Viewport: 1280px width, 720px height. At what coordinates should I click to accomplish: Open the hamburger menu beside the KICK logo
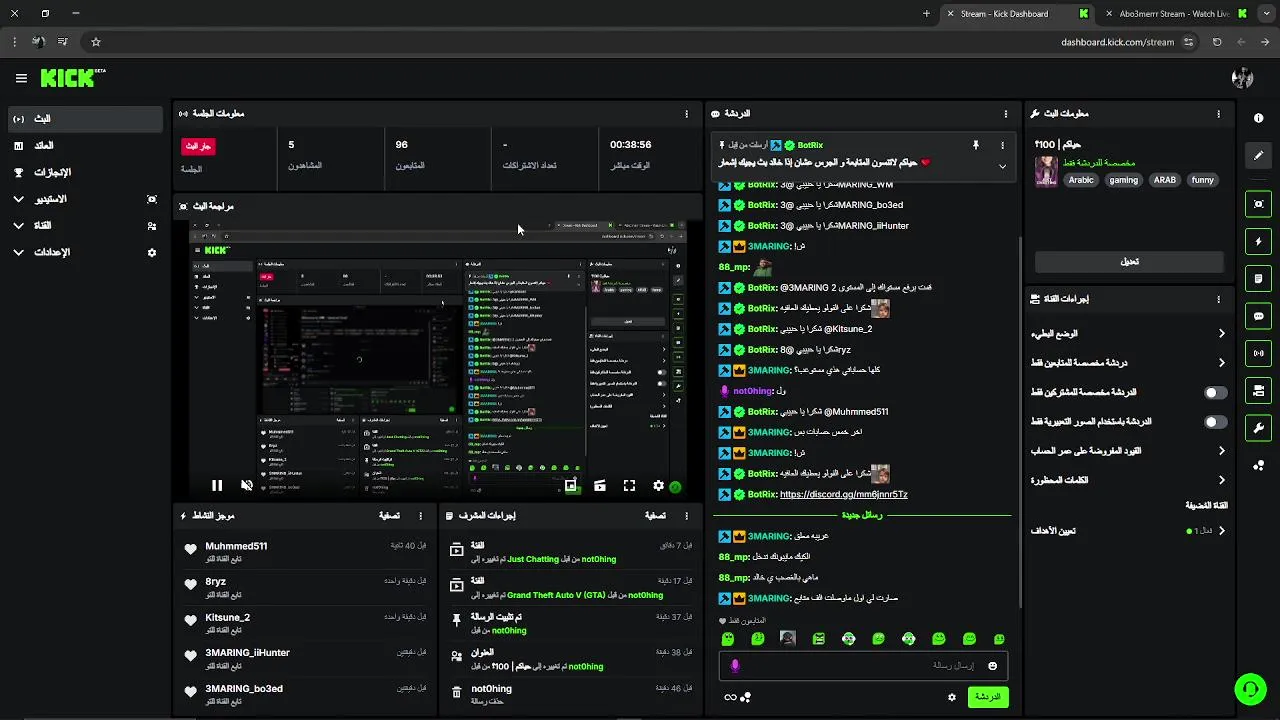click(21, 78)
